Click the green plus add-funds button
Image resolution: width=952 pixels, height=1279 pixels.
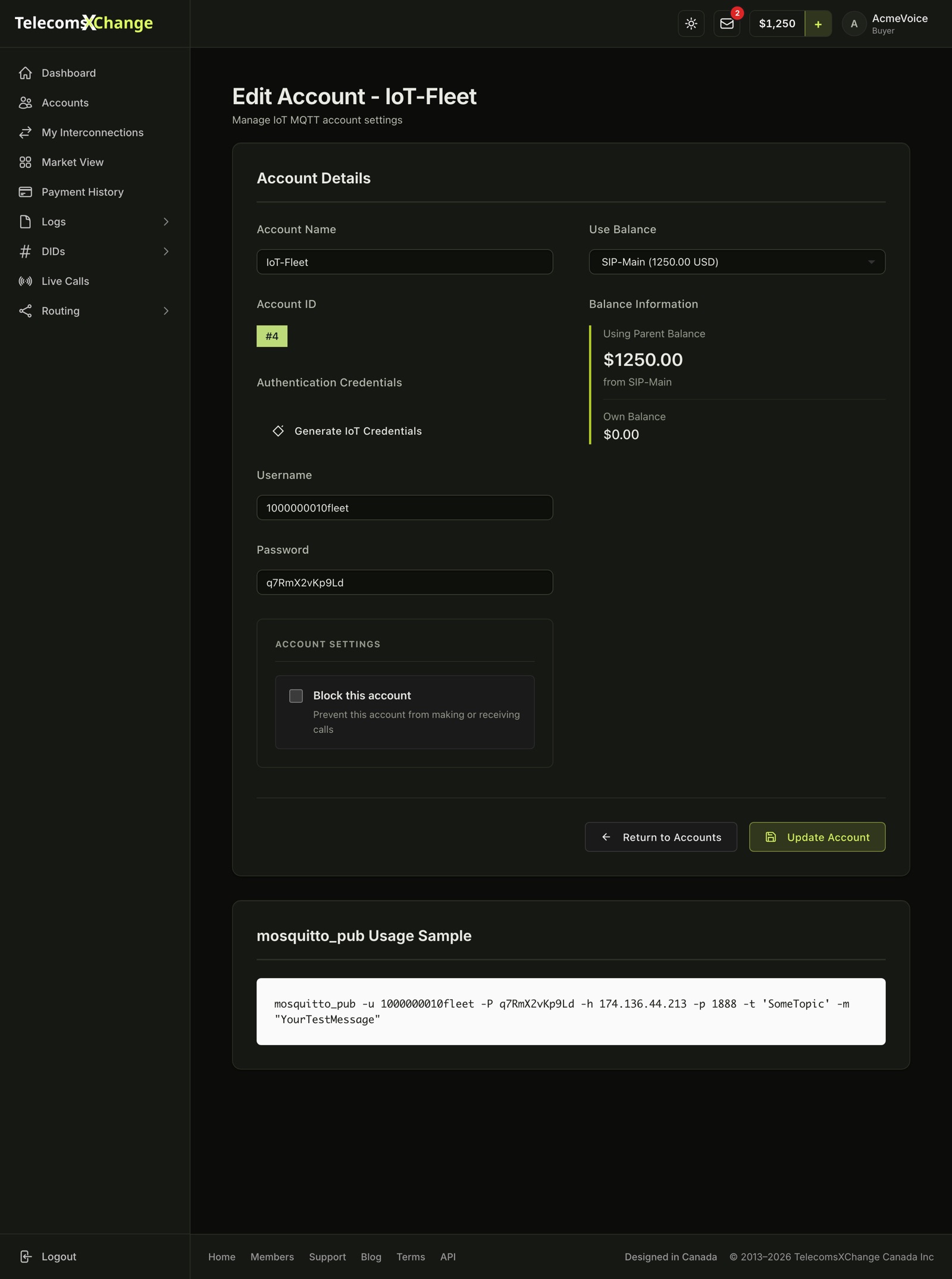click(818, 24)
